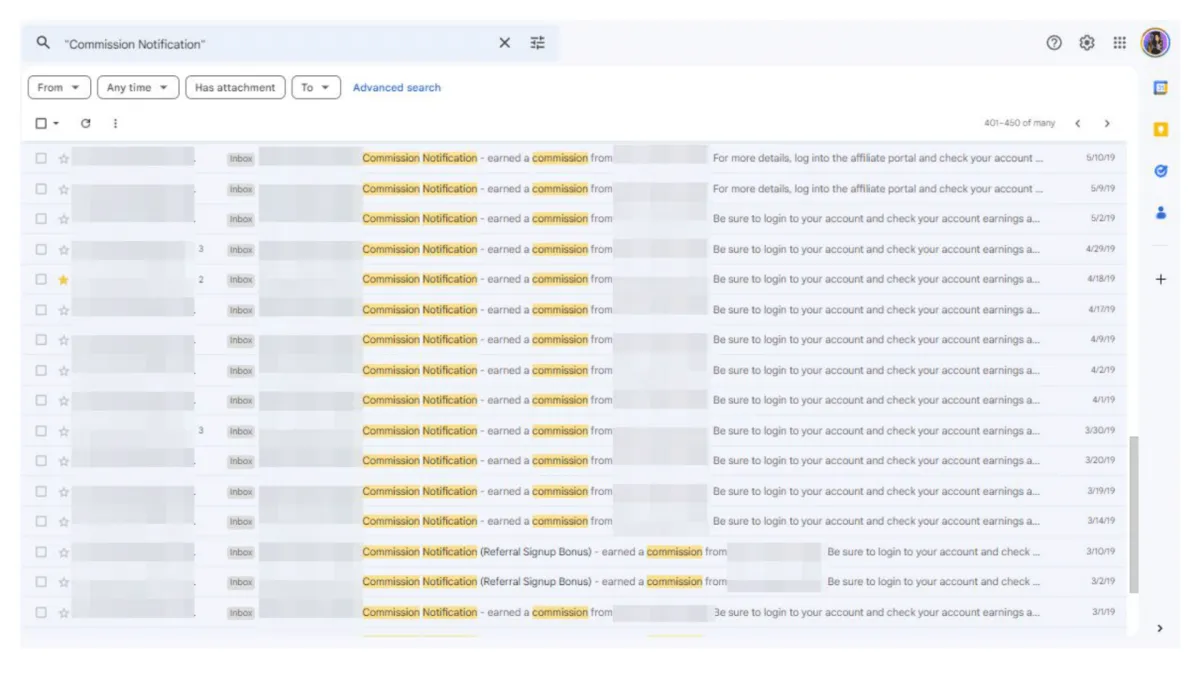Click the 401-450 of many count
Image resolution: width=1200 pixels, height=675 pixels.
coord(1019,123)
